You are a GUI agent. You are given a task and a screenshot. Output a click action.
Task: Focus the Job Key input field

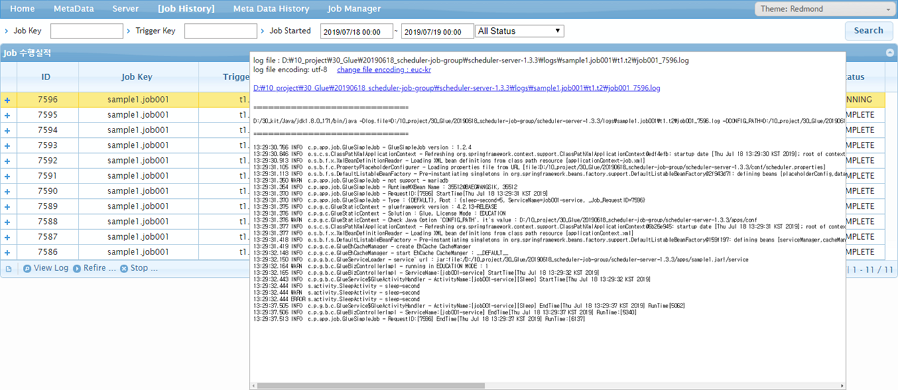(86, 31)
